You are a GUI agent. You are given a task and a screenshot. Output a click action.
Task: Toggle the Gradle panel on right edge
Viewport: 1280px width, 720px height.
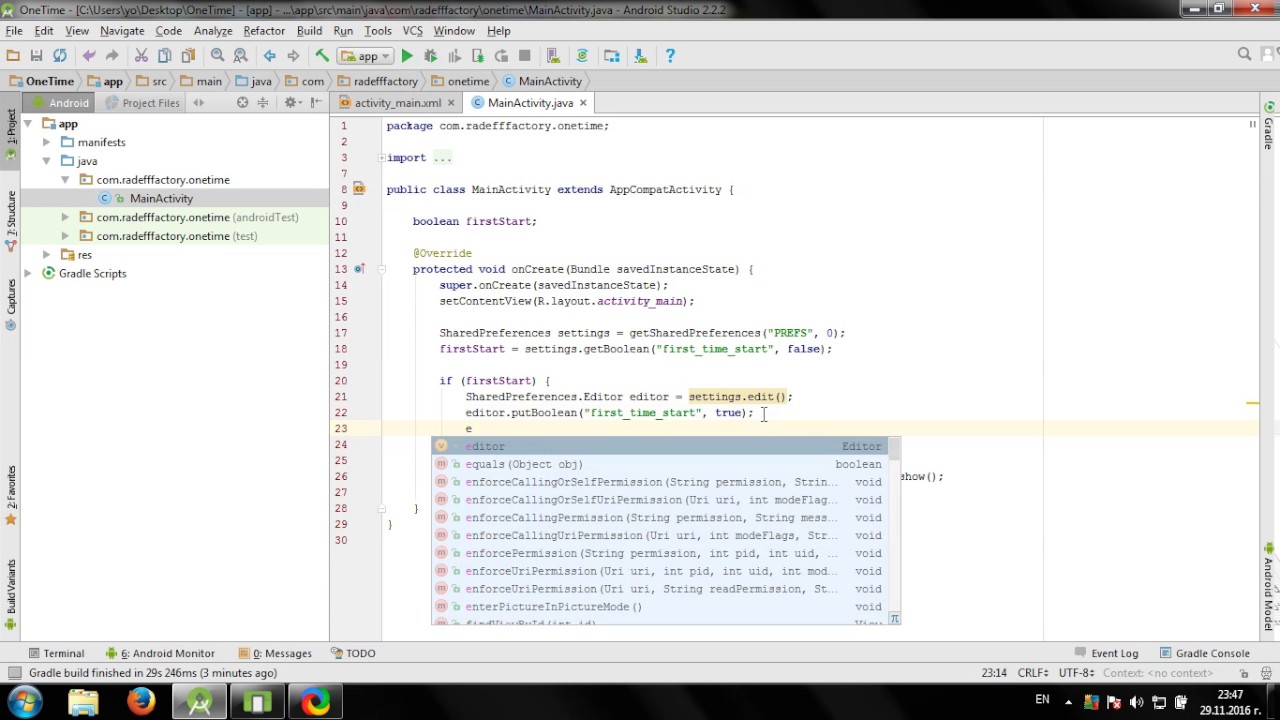(x=1269, y=127)
